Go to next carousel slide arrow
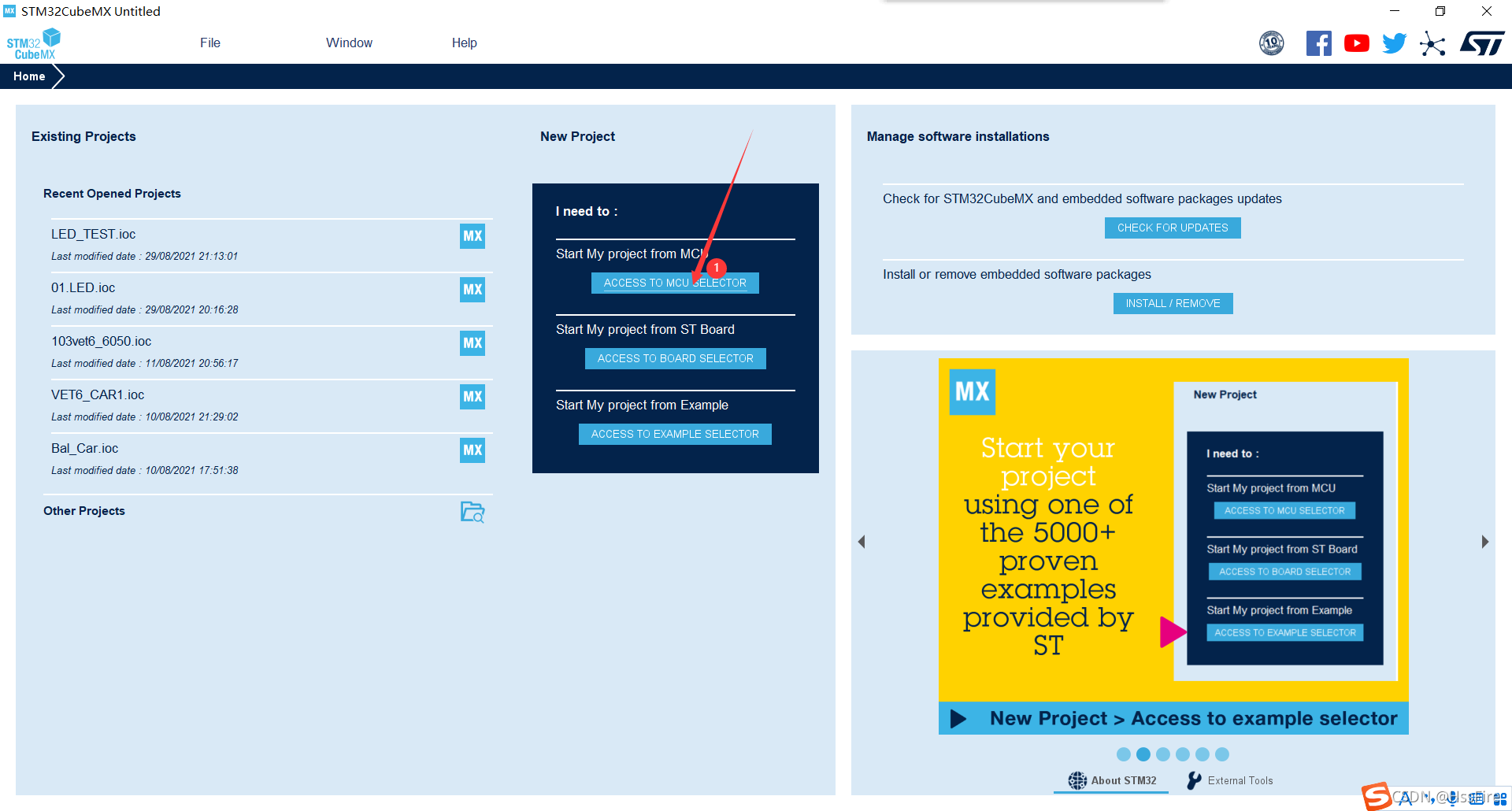This screenshot has height=811, width=1512. pyautogui.click(x=1484, y=542)
